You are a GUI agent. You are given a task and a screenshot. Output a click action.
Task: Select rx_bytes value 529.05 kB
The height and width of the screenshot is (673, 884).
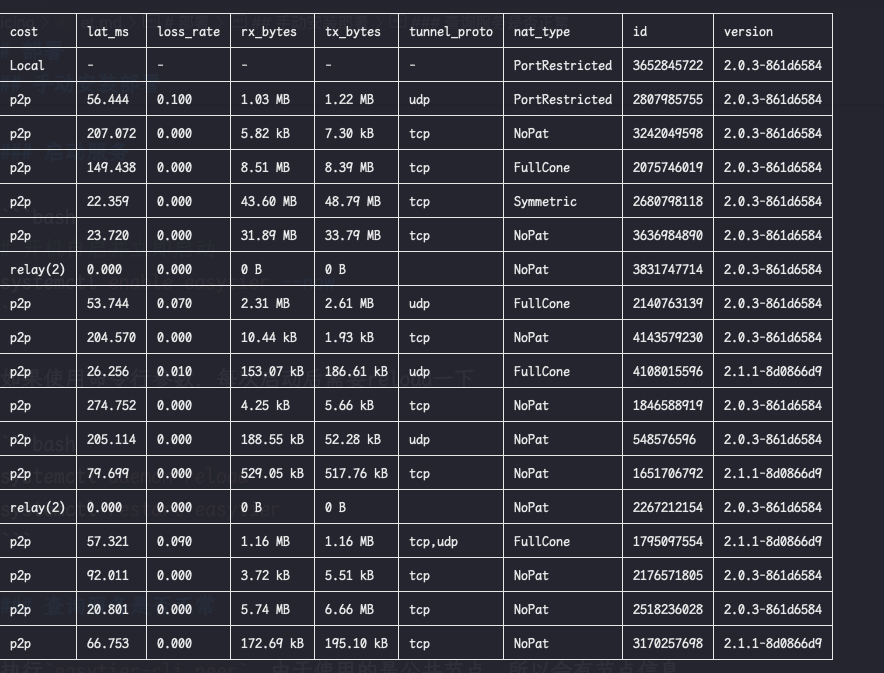(273, 473)
